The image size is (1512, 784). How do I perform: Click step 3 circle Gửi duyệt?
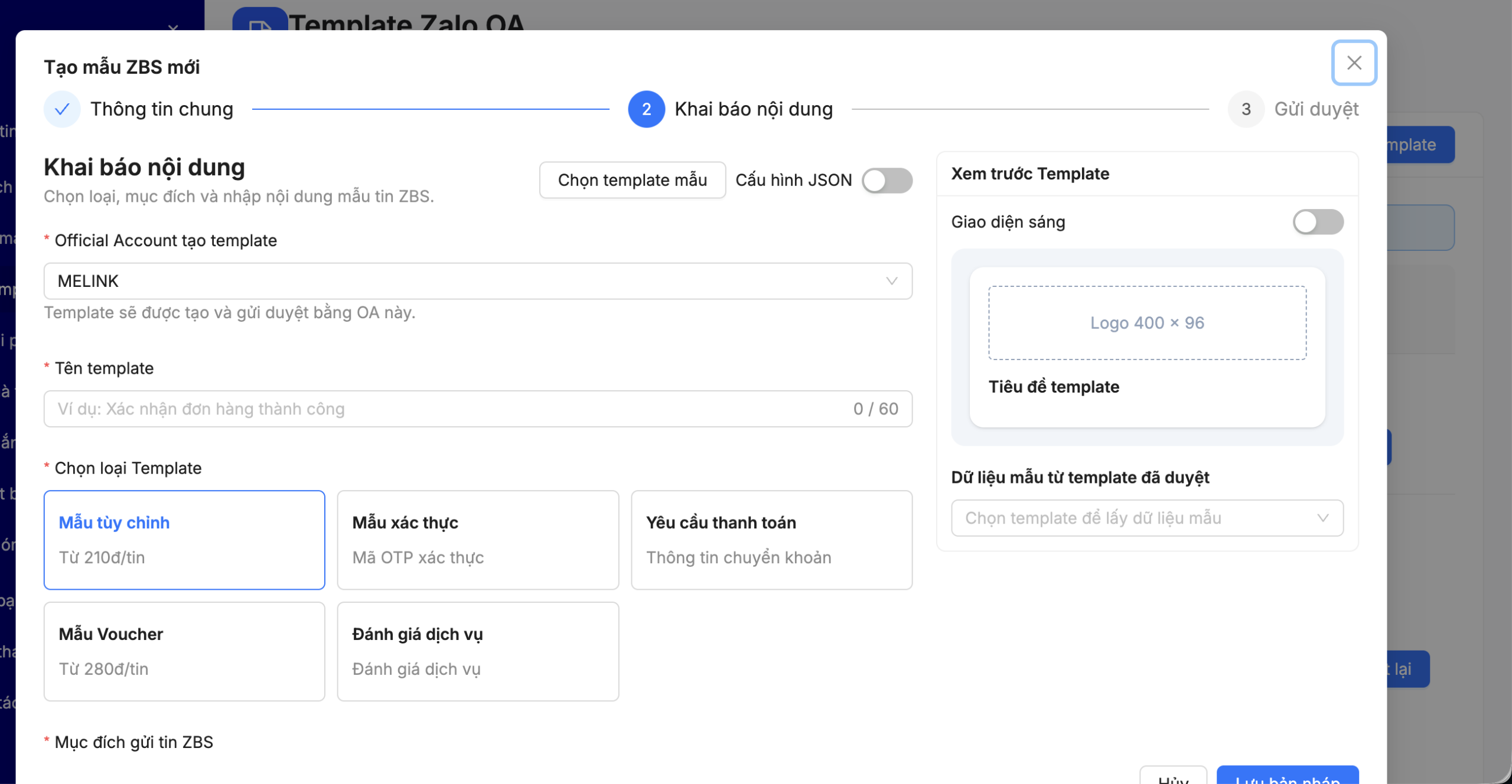[x=1246, y=109]
